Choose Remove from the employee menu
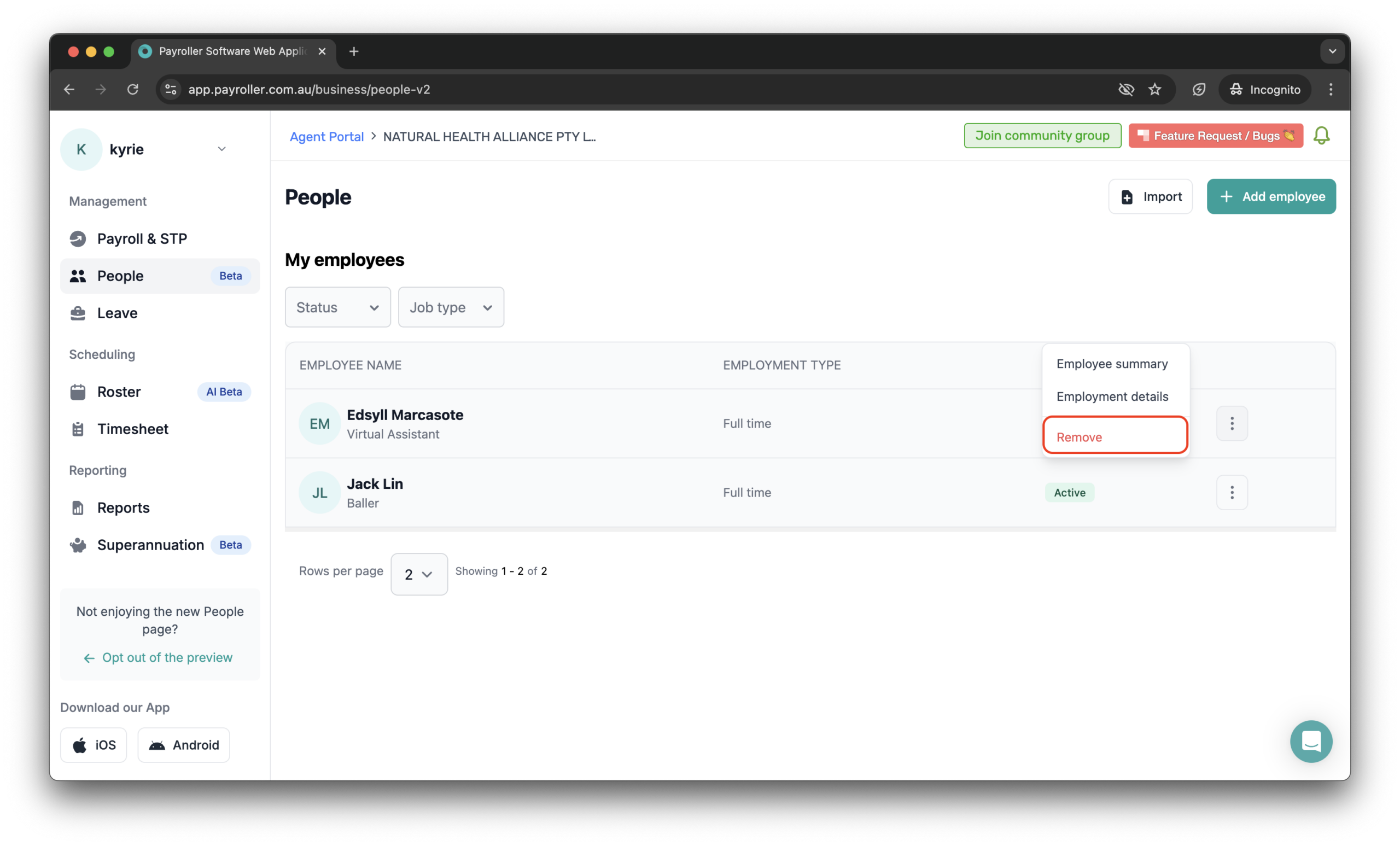Screen dimensions: 1400x846 (1115, 436)
